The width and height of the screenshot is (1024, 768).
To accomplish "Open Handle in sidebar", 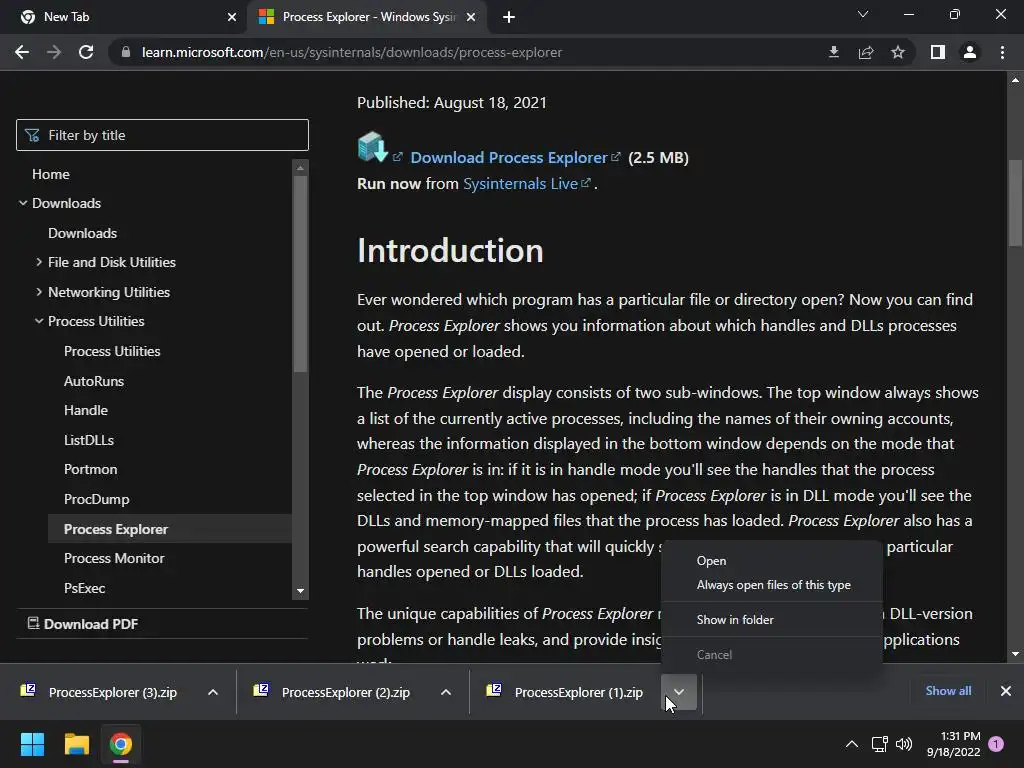I will coord(86,410).
